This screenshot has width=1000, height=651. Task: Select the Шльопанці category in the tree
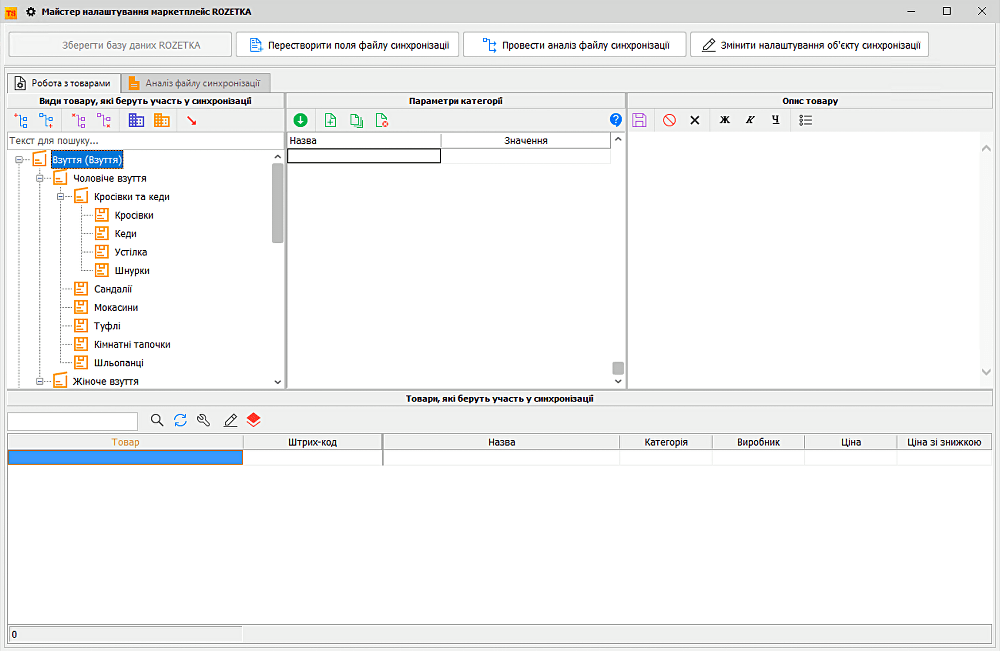[119, 363]
